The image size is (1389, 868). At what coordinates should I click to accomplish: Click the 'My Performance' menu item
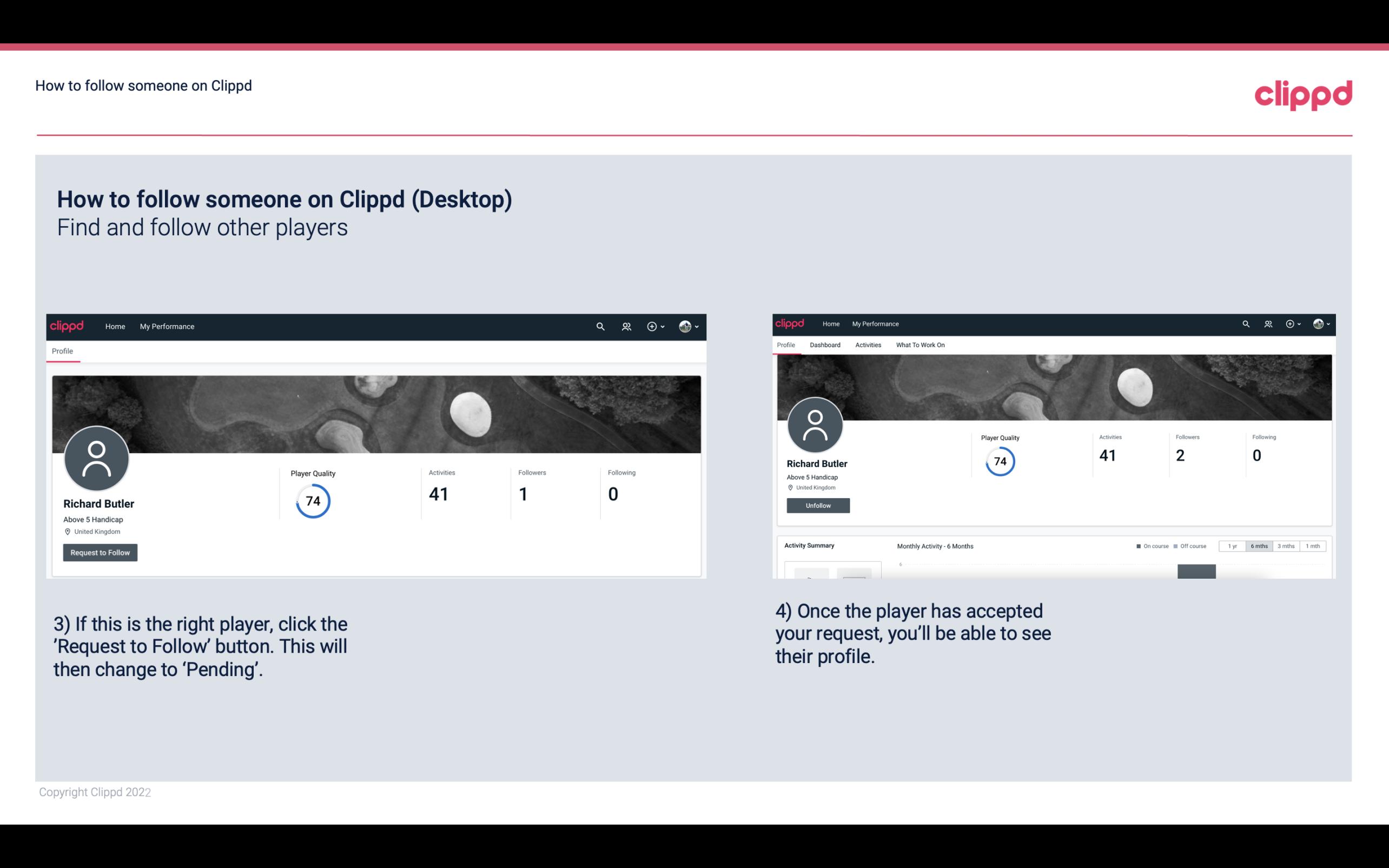[166, 326]
